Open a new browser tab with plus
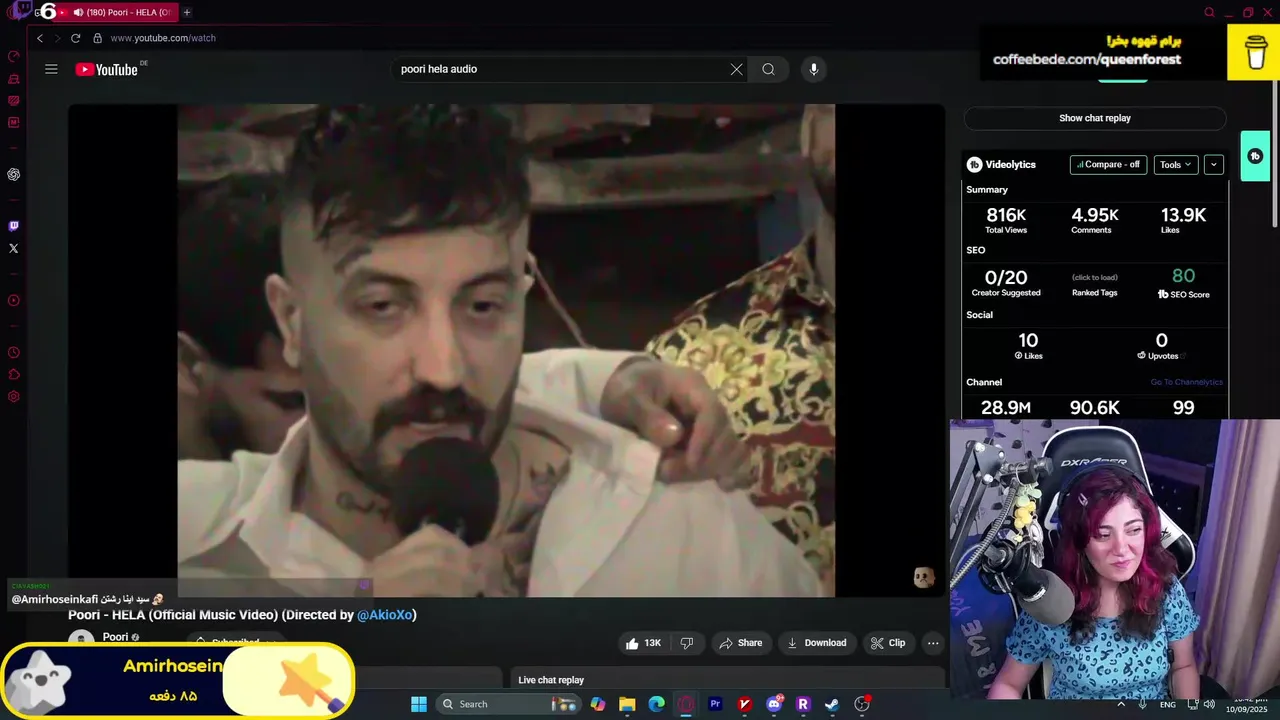 [x=187, y=12]
